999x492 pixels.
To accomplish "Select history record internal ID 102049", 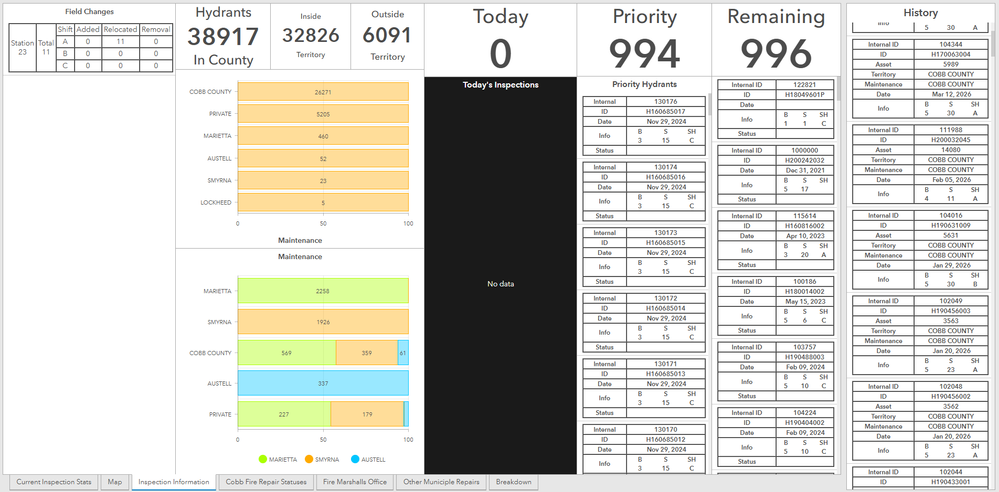I will click(x=950, y=301).
